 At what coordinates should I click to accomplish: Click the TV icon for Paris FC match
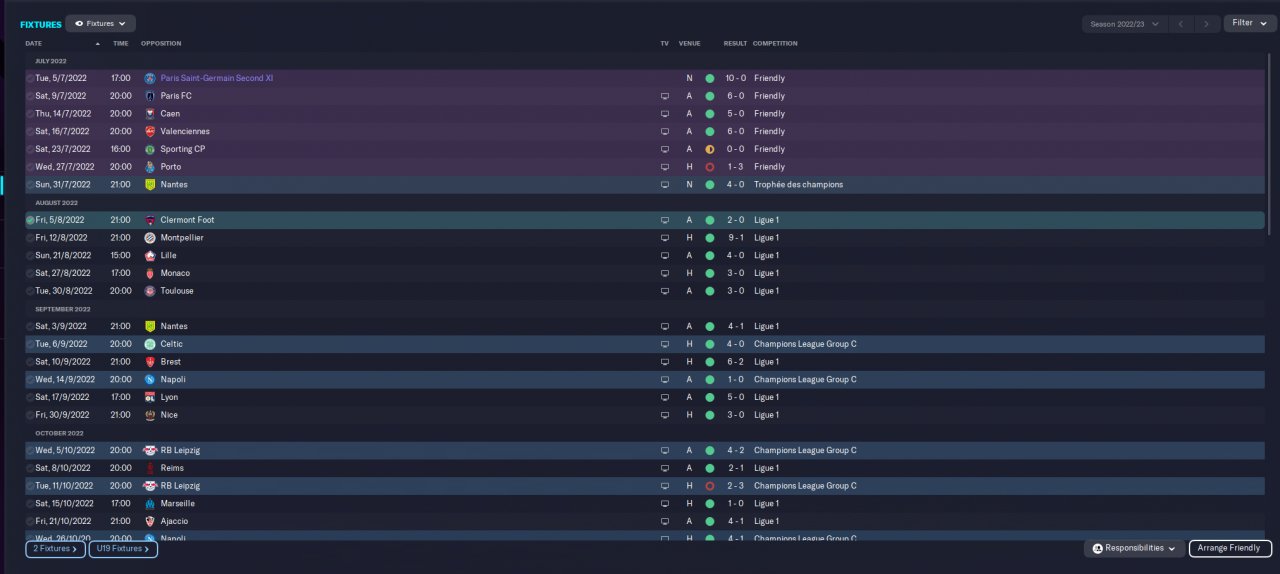[664, 96]
